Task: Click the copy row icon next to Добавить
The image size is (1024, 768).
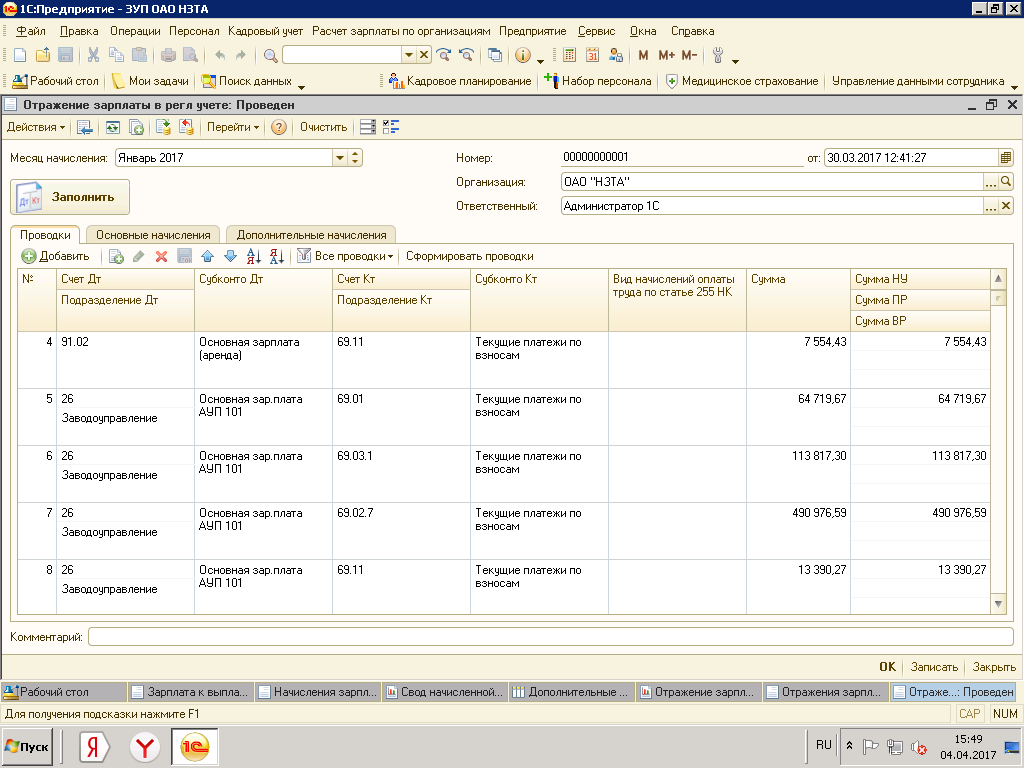Action: coord(116,257)
